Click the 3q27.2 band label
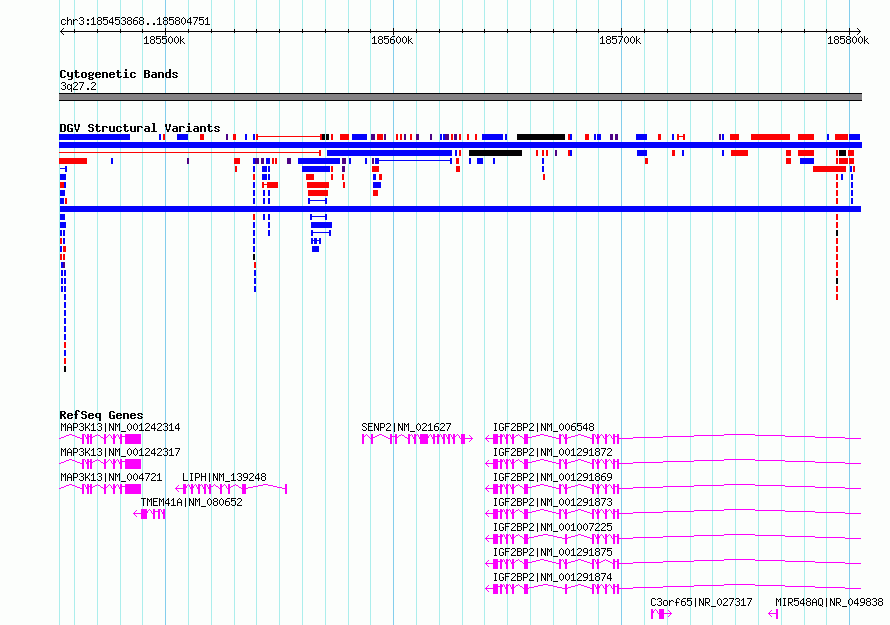This screenshot has width=890, height=625. [x=78, y=86]
